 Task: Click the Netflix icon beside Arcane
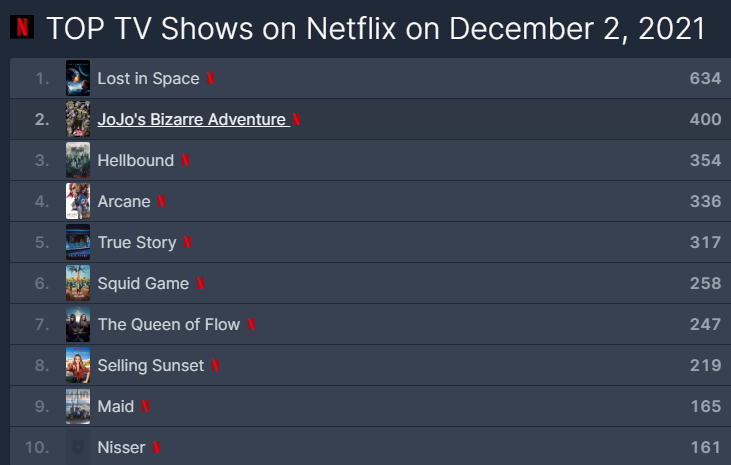(161, 202)
